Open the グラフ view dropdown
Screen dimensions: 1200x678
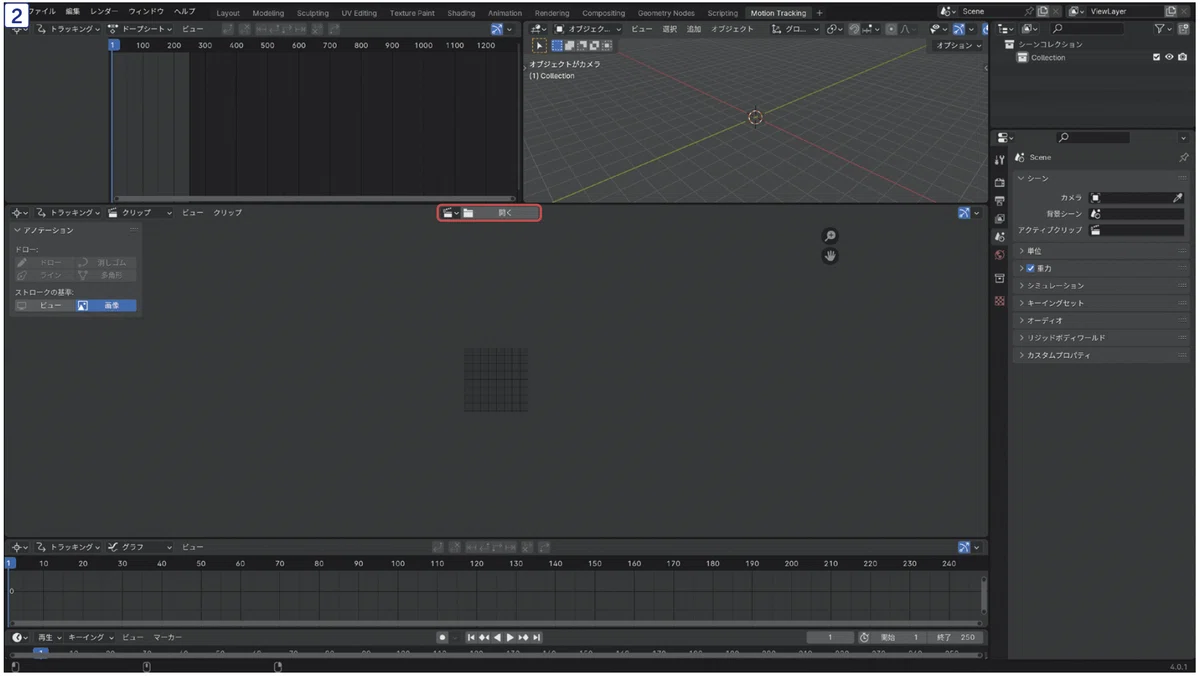[140, 547]
